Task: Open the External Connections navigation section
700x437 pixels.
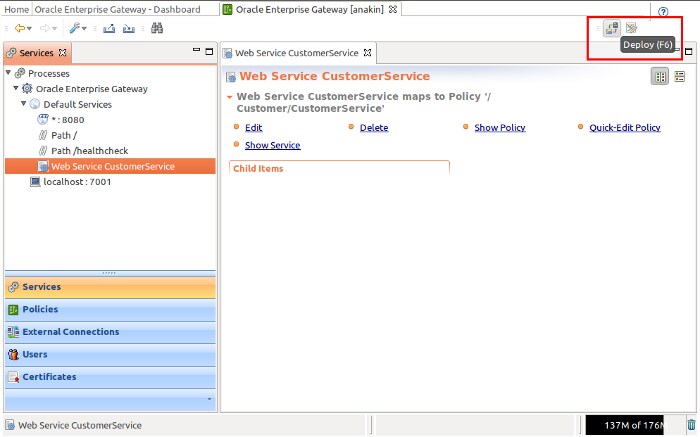Action: point(110,332)
